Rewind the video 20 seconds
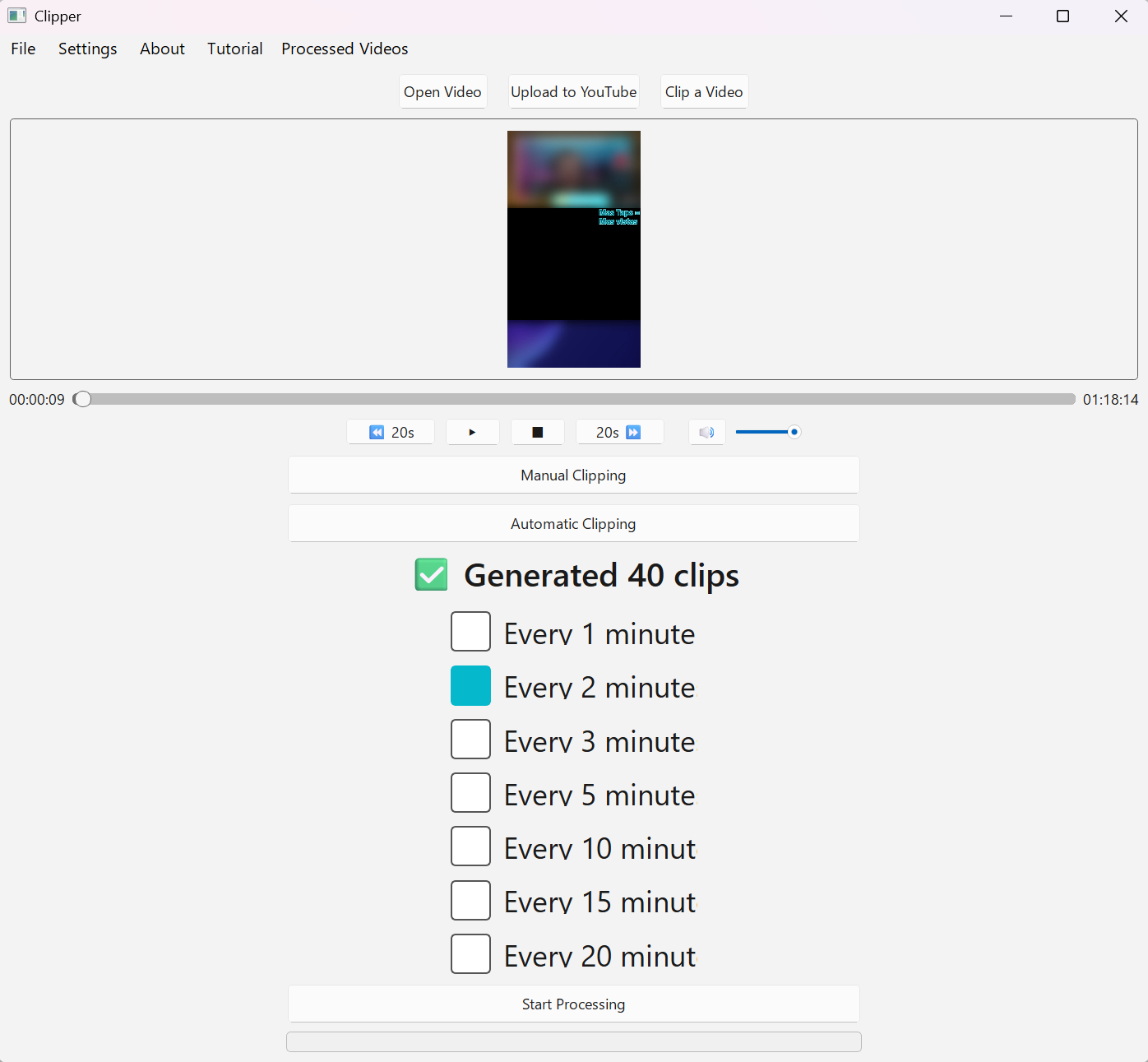 391,431
